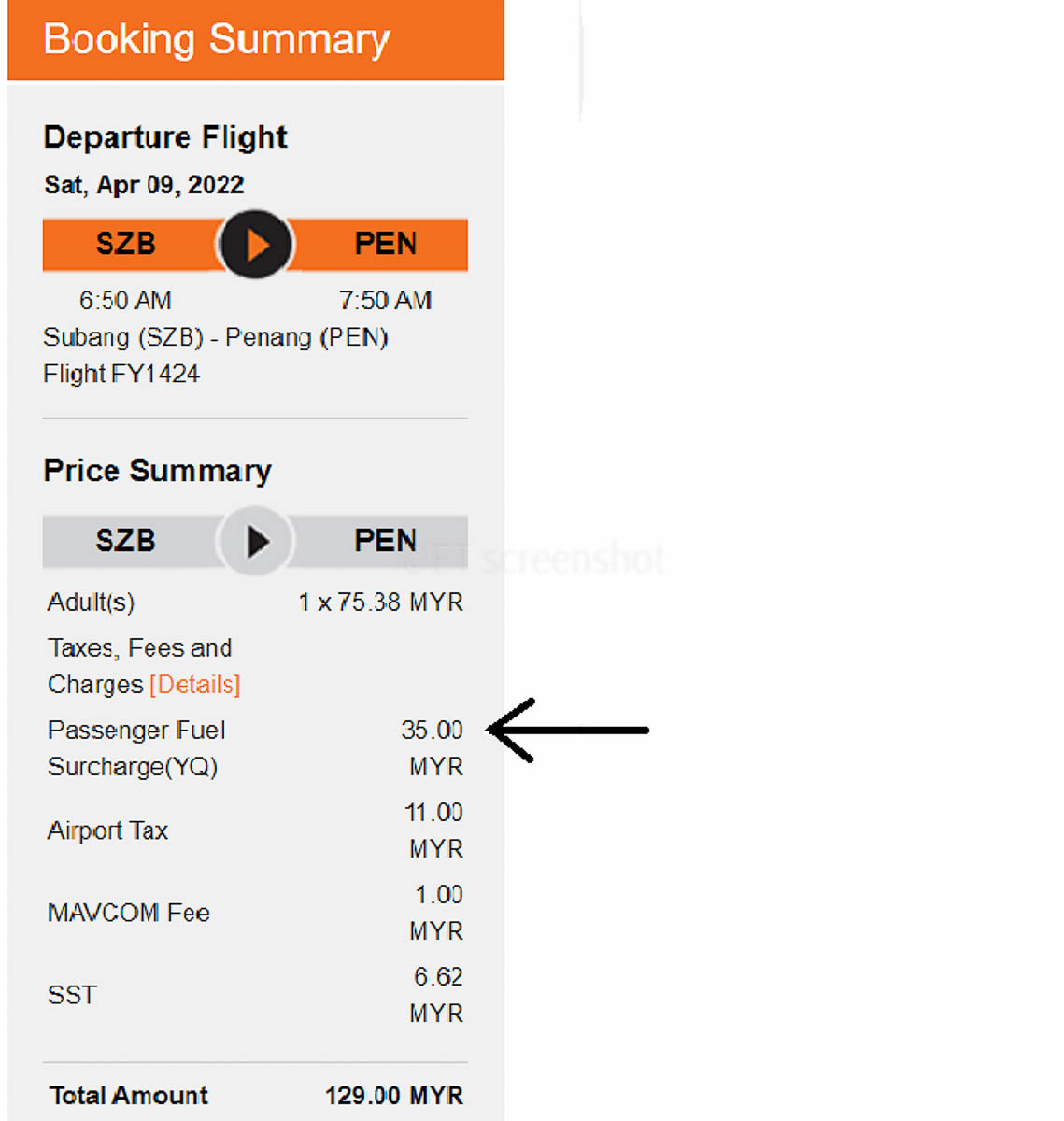This screenshot has height=1121, width=1064.
Task: Click the SST 6.62 MYR amount
Action: tap(436, 995)
